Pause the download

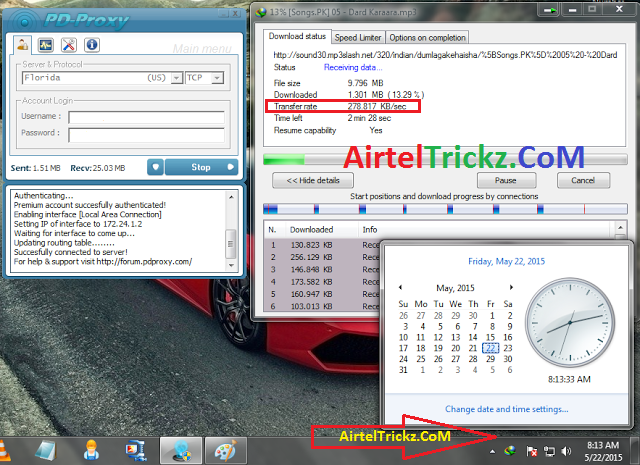click(506, 180)
